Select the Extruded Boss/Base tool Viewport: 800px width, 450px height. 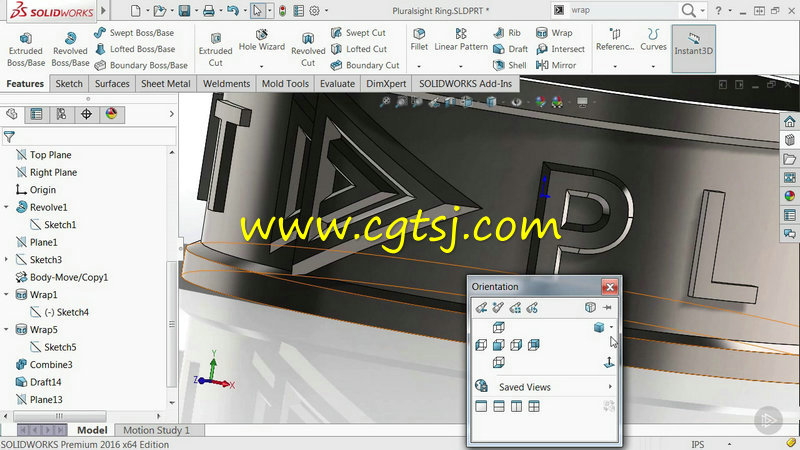pos(26,50)
